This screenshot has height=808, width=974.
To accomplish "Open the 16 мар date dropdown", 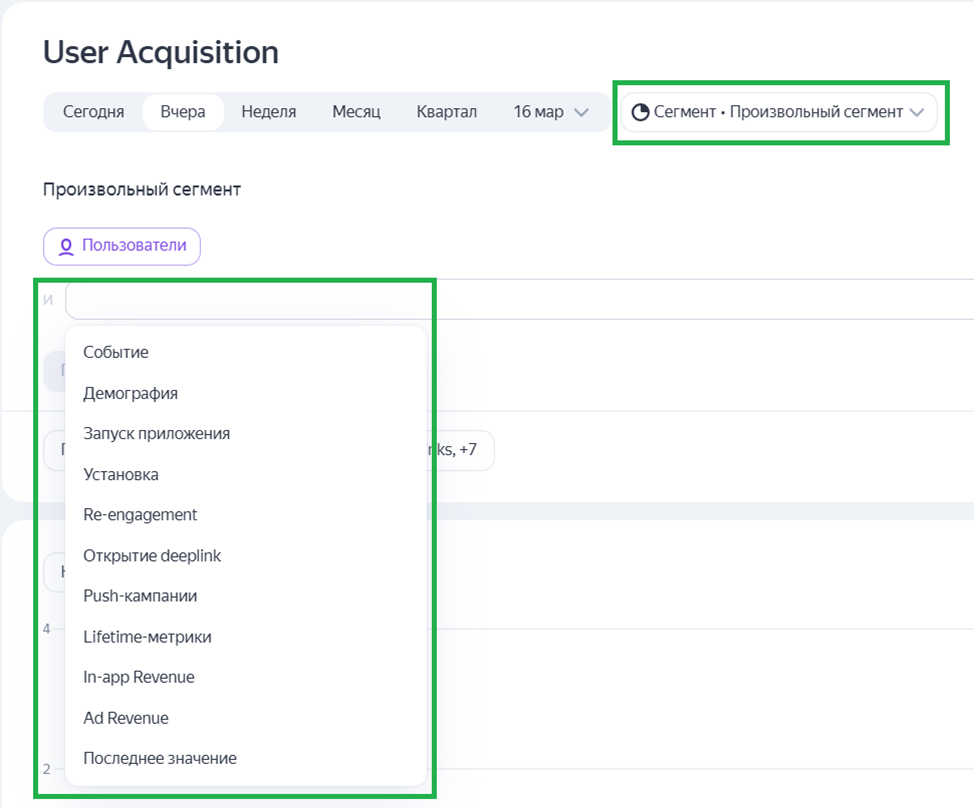I will pos(551,112).
